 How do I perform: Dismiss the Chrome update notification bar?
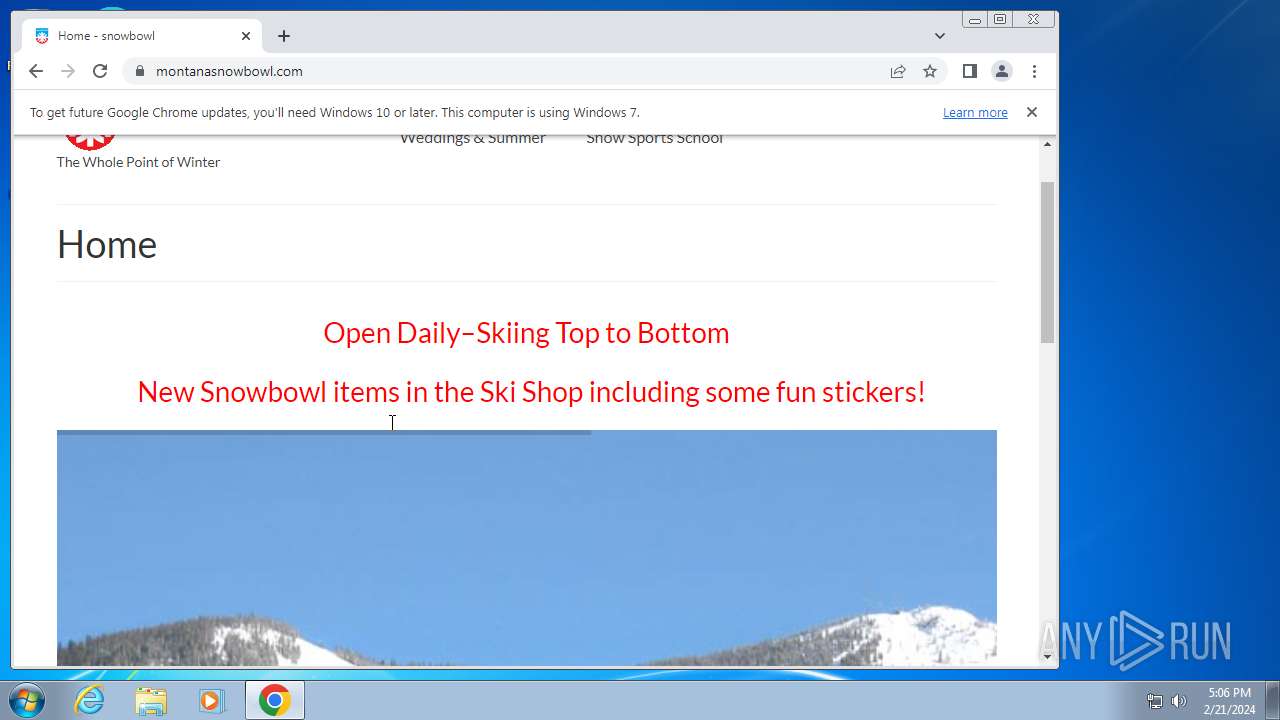(x=1032, y=112)
